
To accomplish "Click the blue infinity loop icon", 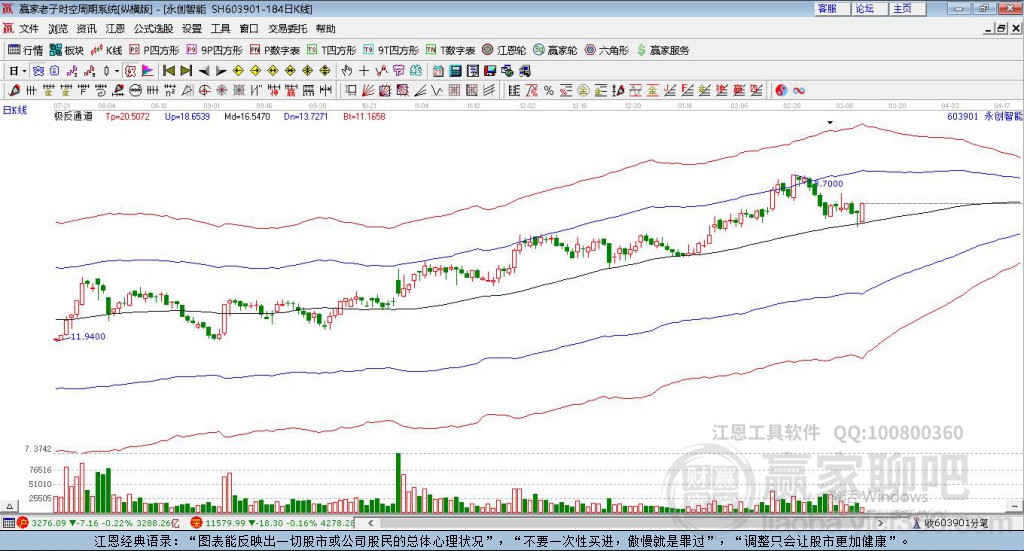I will pos(799,90).
